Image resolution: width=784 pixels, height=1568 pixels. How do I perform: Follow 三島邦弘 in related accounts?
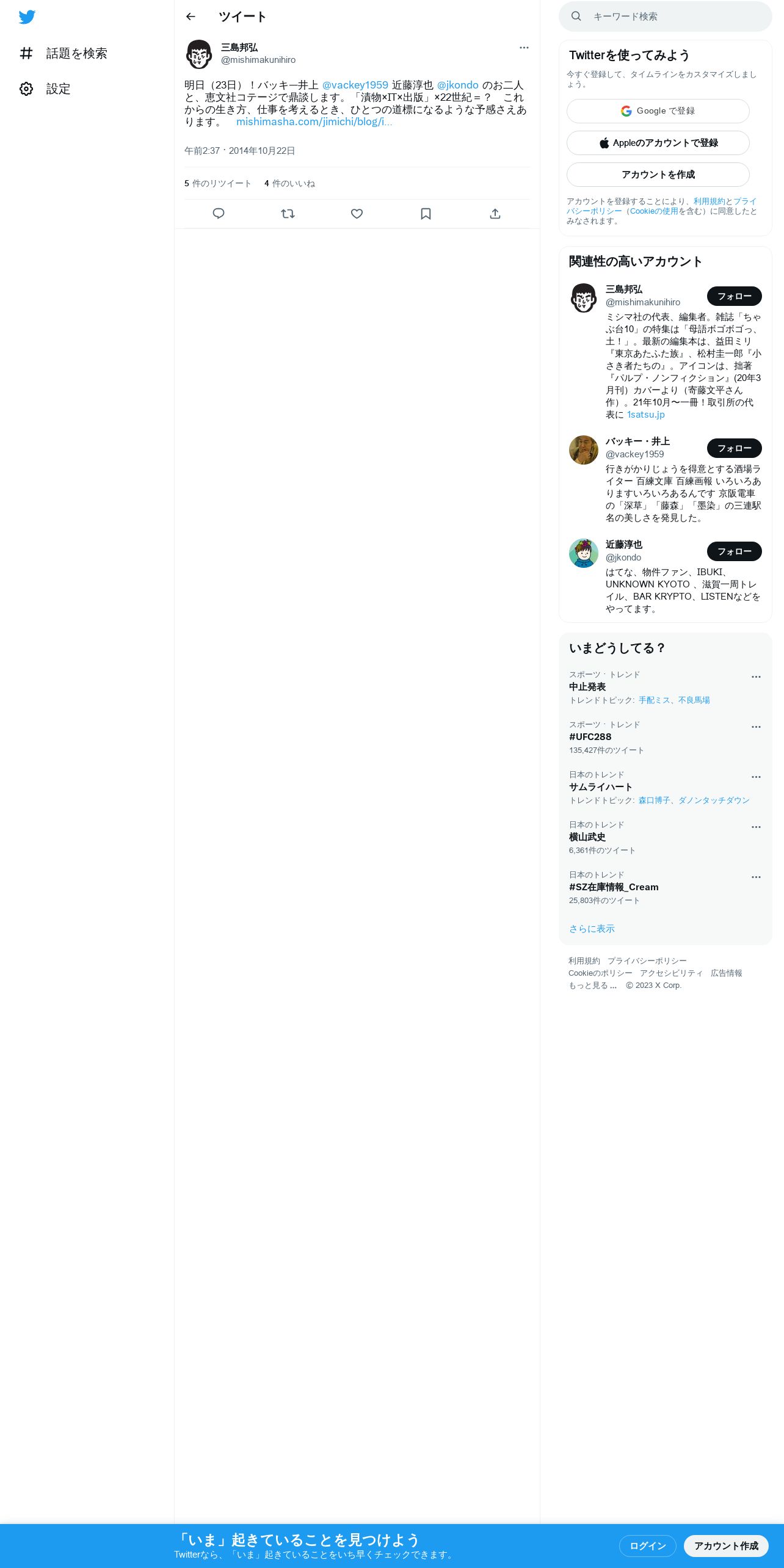coord(735,296)
